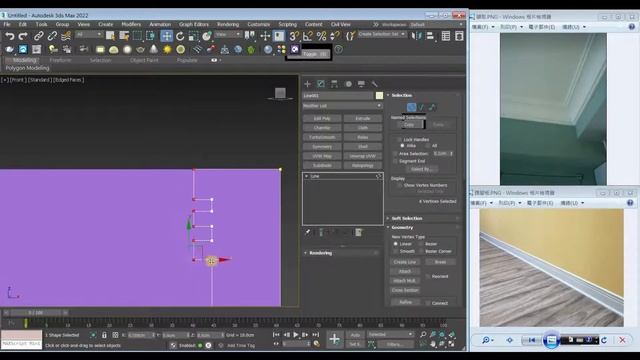This screenshot has width=640, height=360.
Task: Click the Align tool icon
Action: [430, 36]
